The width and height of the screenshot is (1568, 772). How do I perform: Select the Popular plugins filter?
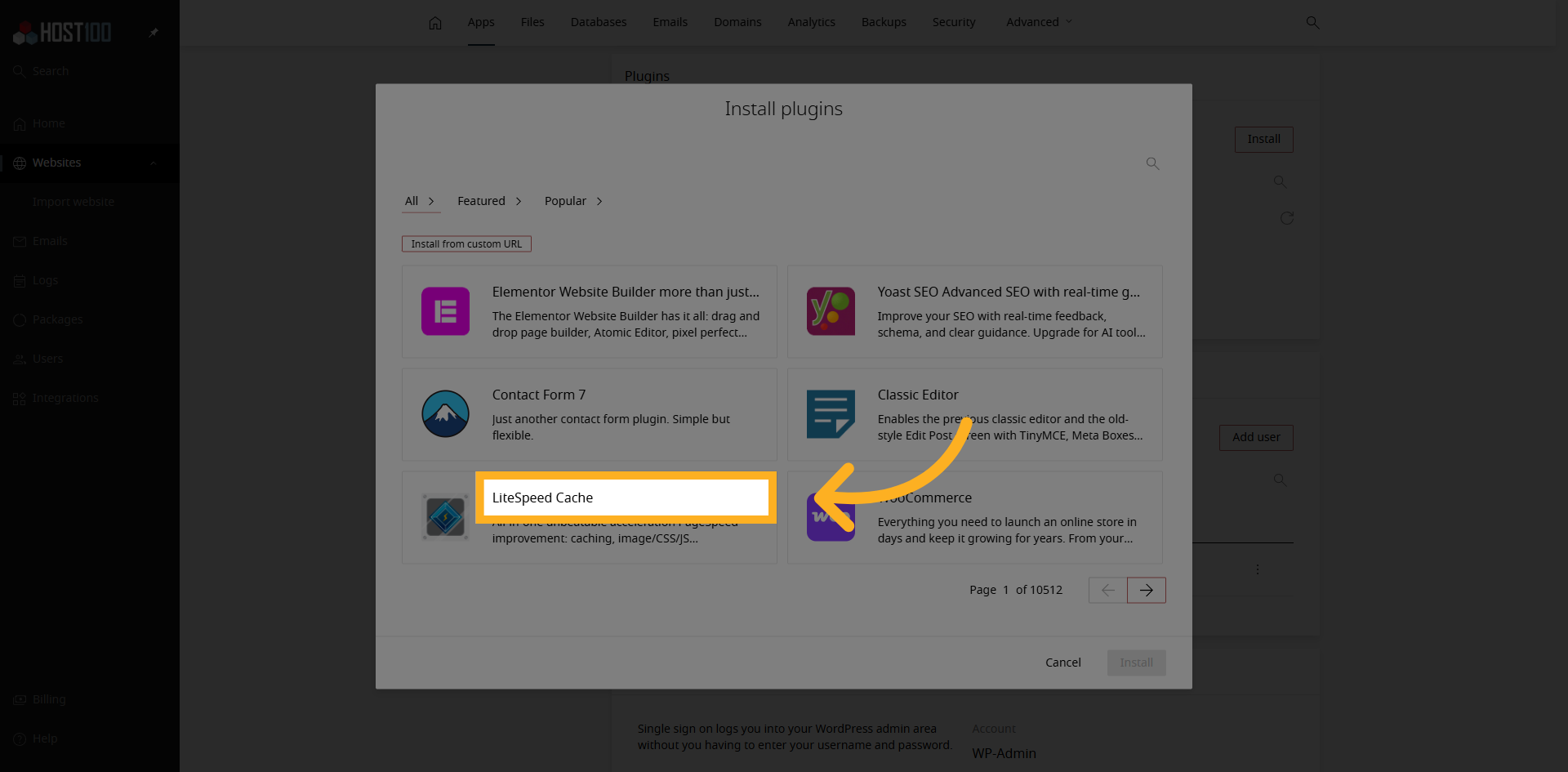pyautogui.click(x=573, y=201)
